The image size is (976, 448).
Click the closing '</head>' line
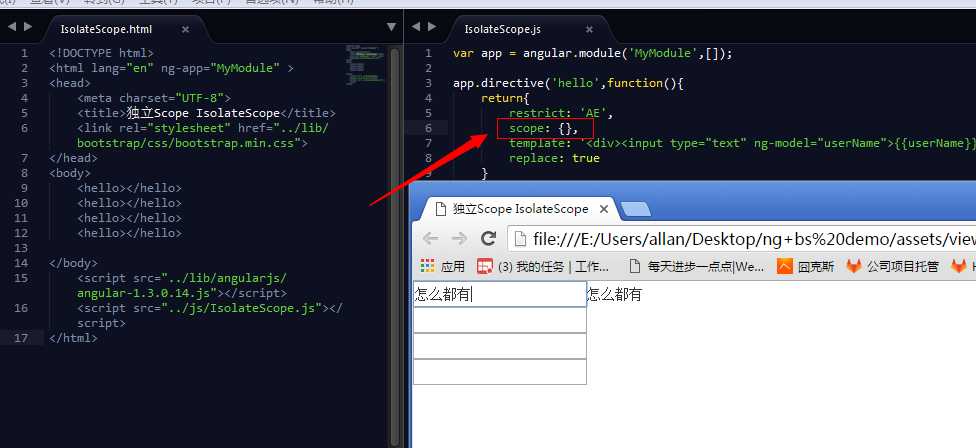(x=73, y=157)
